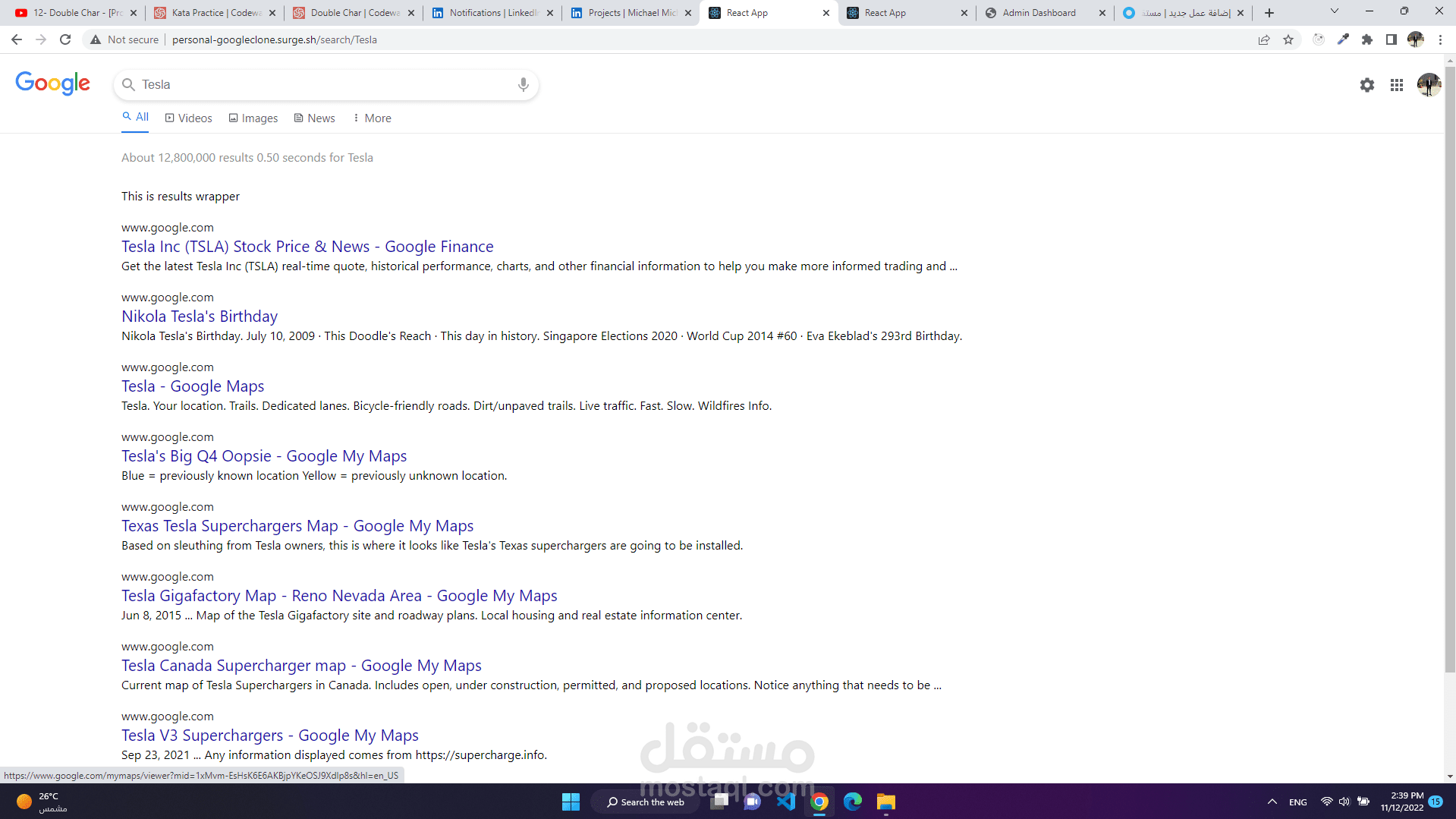Close the active React App tab
The width and height of the screenshot is (1456, 819).
pos(826,13)
